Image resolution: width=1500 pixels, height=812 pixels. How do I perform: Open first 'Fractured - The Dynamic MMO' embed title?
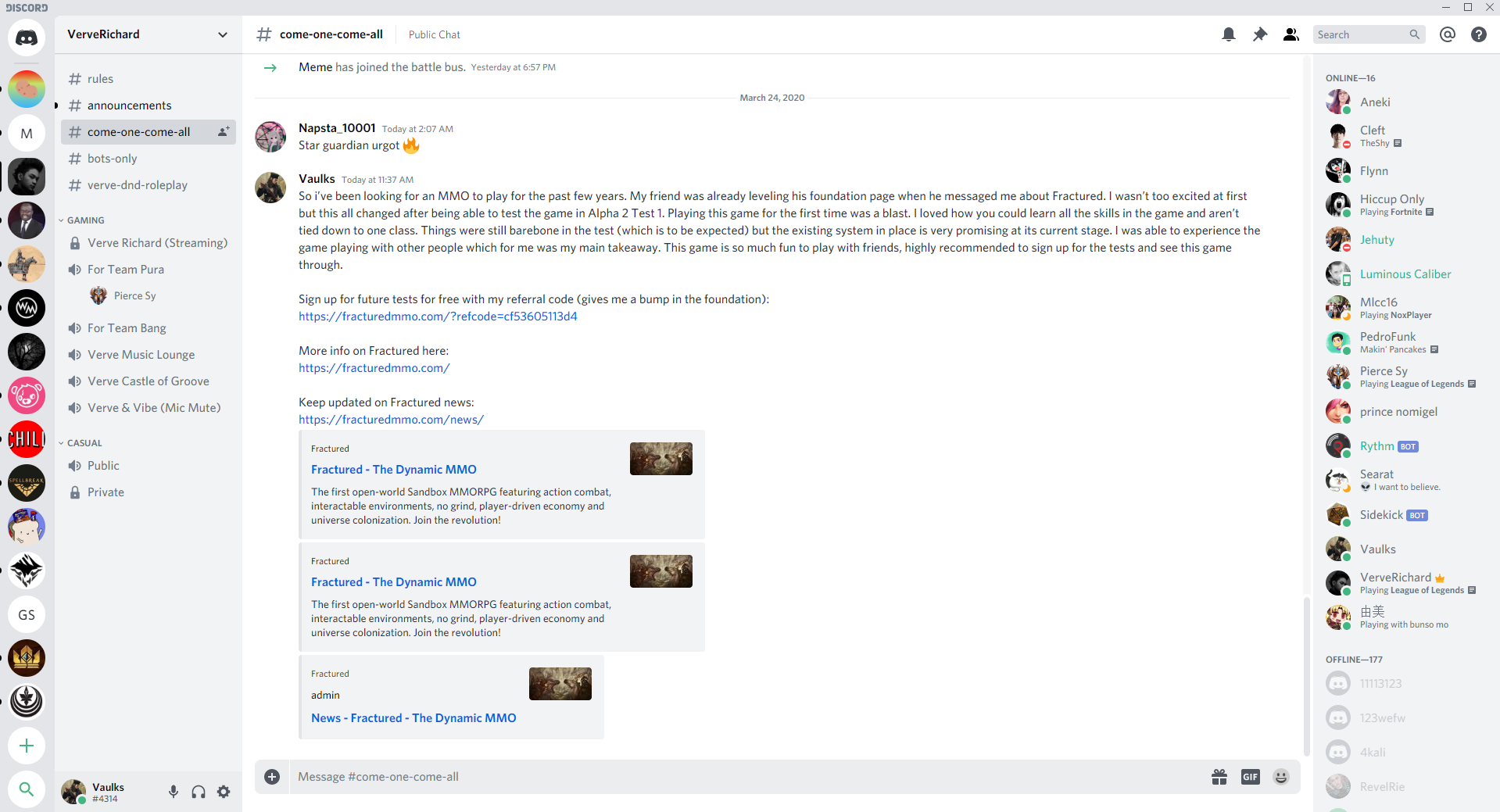coord(394,470)
